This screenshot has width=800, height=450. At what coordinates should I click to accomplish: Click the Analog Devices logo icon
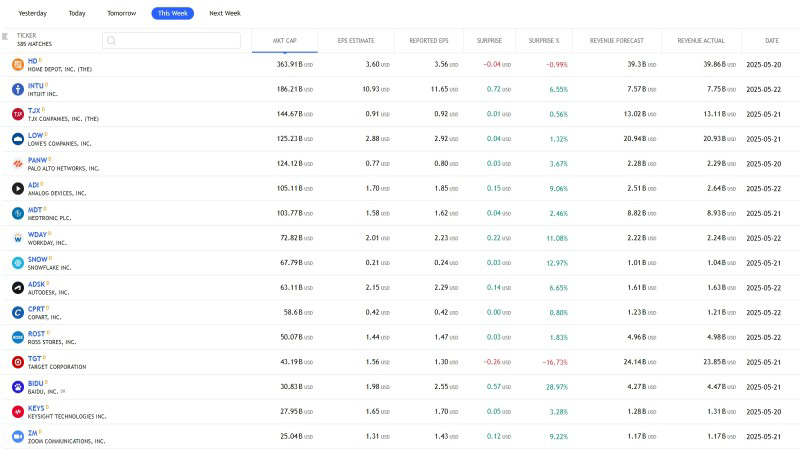18,188
